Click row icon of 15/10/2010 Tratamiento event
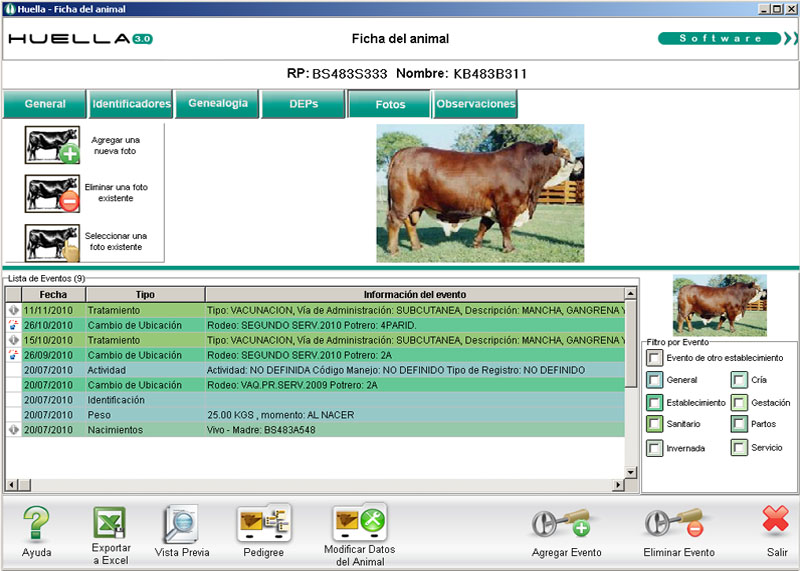 point(13,340)
